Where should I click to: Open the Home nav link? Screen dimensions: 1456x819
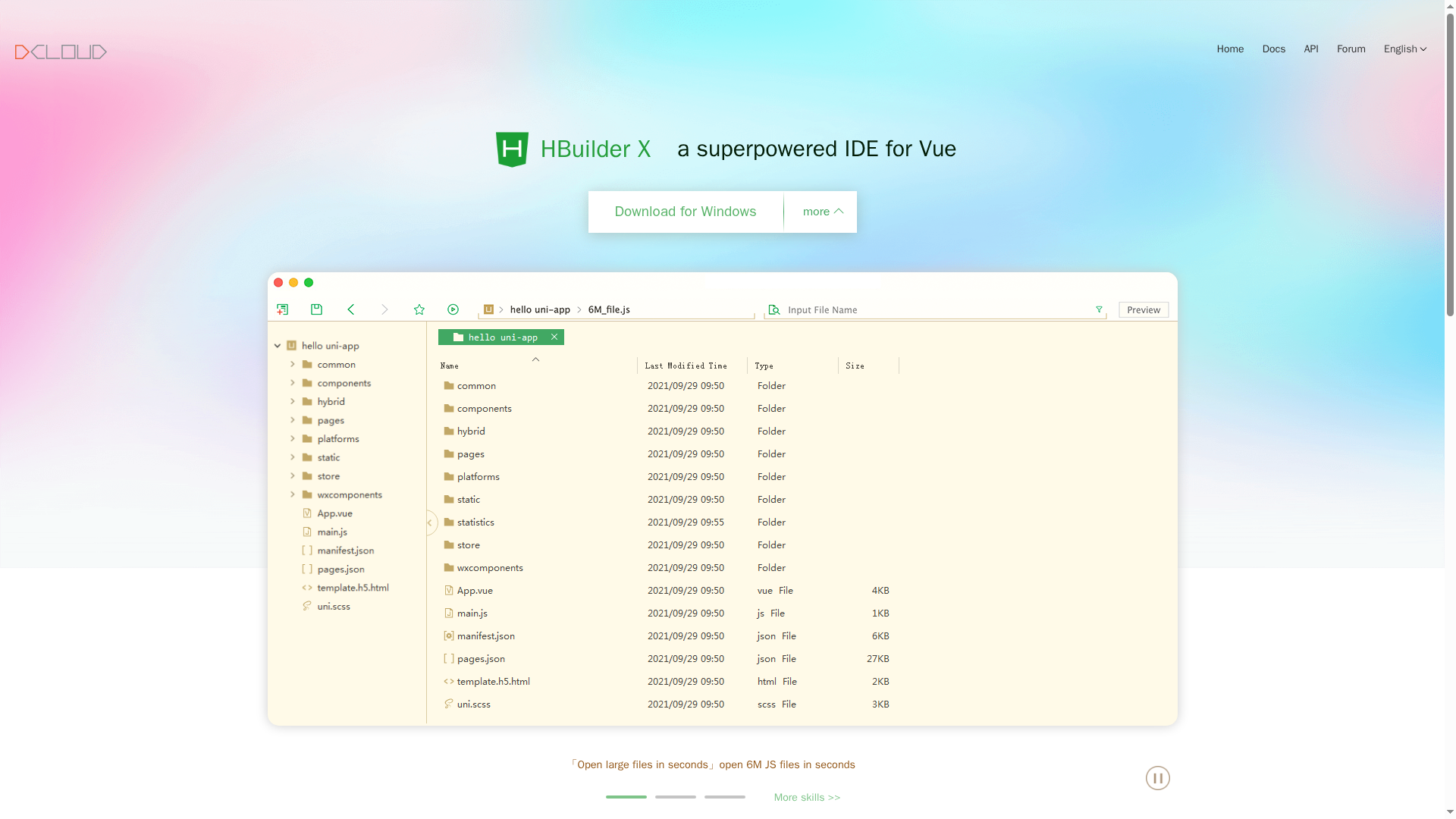pyautogui.click(x=1230, y=49)
